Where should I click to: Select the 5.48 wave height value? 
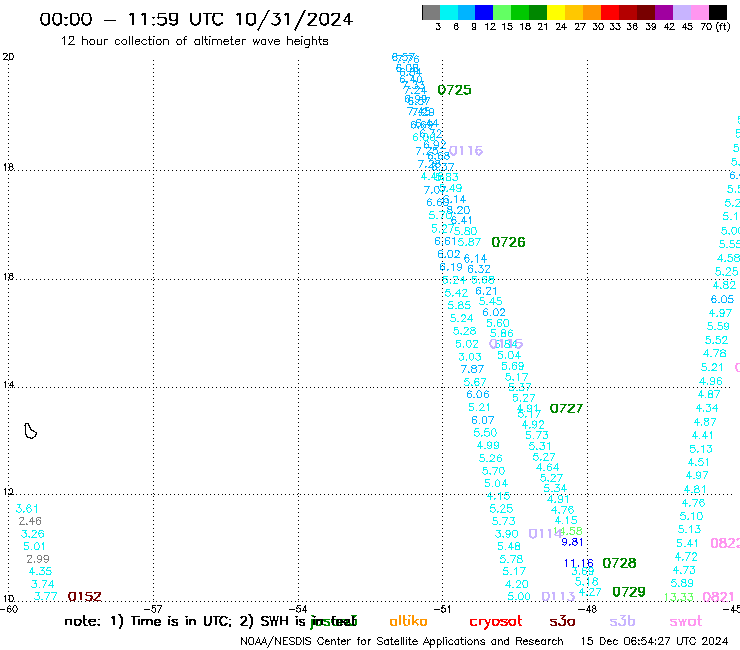(x=509, y=546)
